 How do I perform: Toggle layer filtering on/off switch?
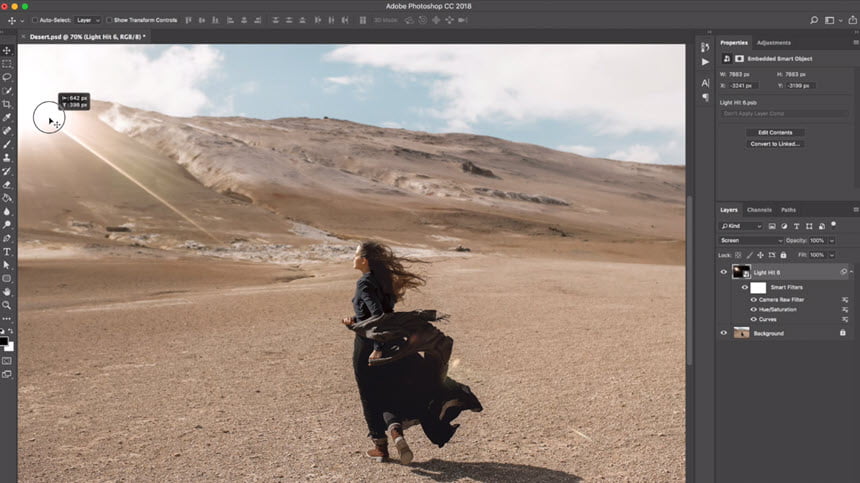click(834, 224)
